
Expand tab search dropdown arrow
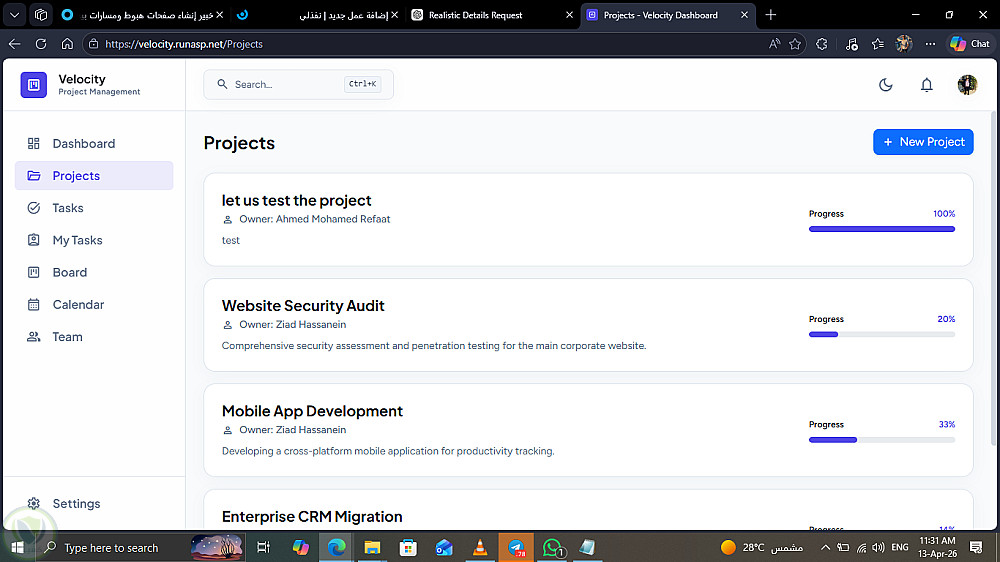point(15,15)
